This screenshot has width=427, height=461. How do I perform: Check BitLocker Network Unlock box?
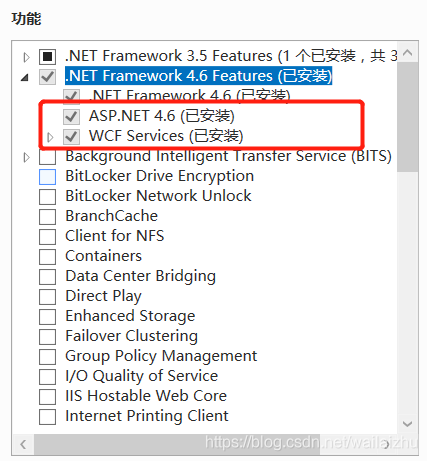pos(47,196)
